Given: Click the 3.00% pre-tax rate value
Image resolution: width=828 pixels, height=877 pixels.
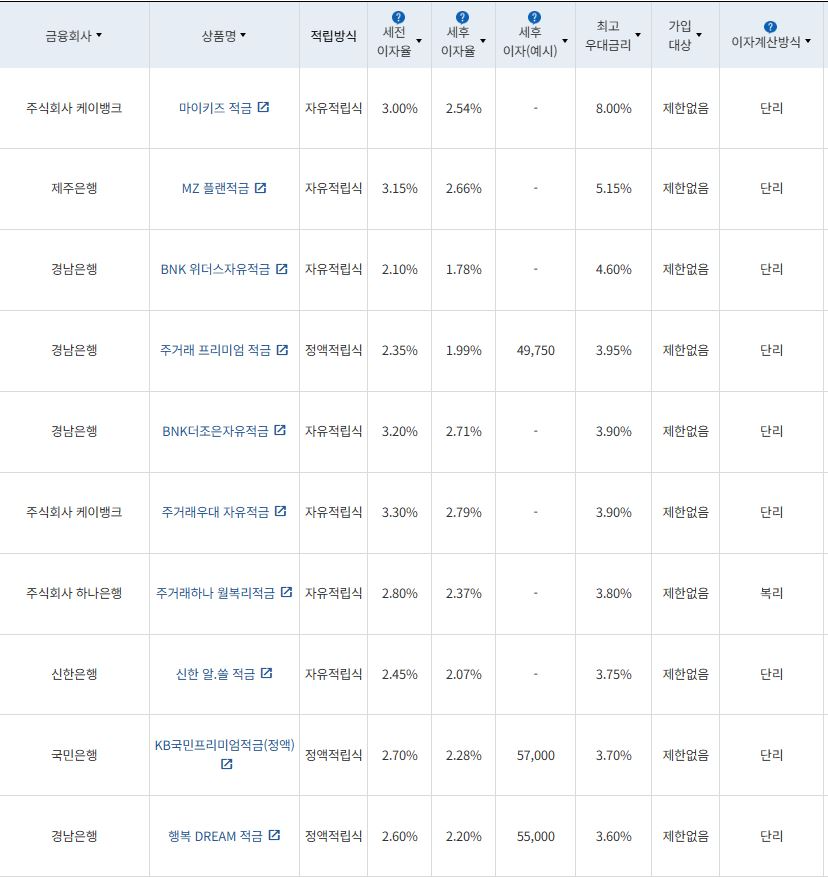Looking at the screenshot, I should (x=399, y=109).
